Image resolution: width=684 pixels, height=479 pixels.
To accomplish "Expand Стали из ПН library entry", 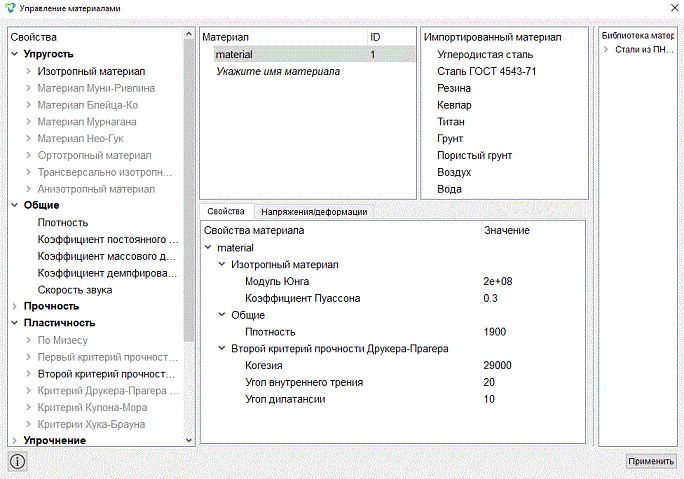I will [x=606, y=50].
